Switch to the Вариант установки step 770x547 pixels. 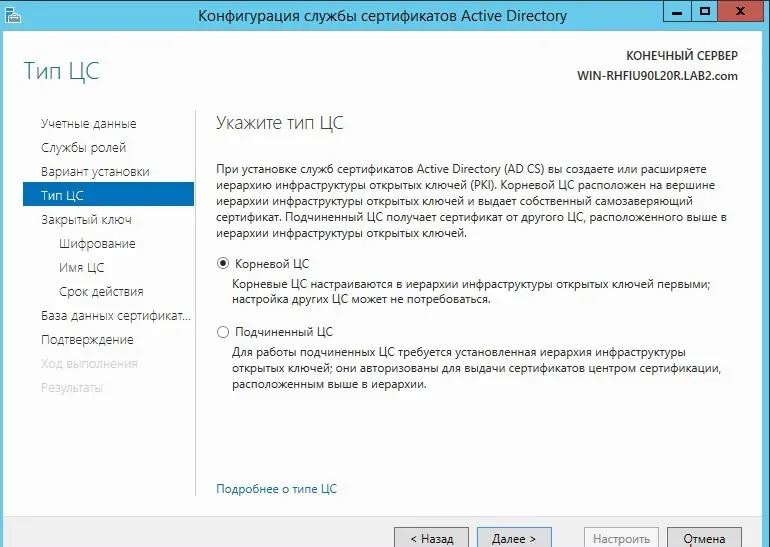pyautogui.click(x=95, y=172)
